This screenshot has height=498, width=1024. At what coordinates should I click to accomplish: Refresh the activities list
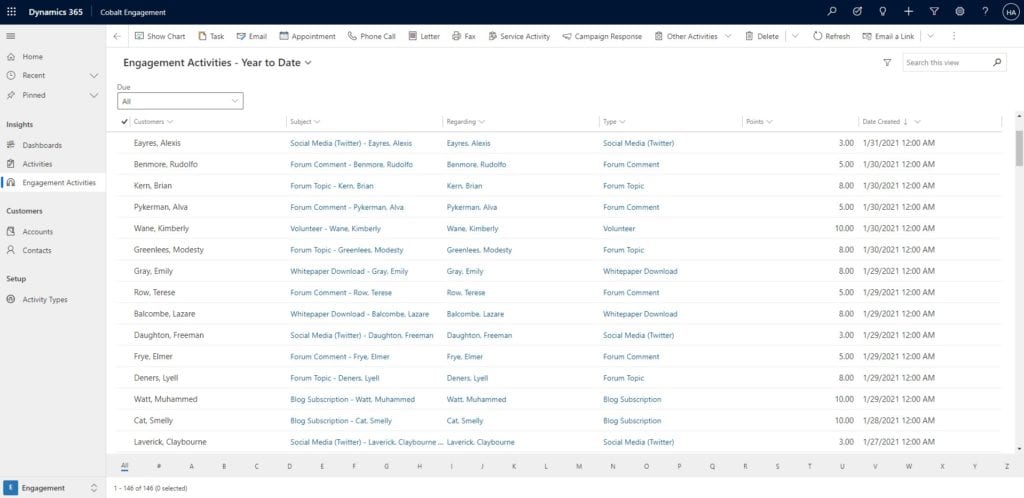[831, 37]
